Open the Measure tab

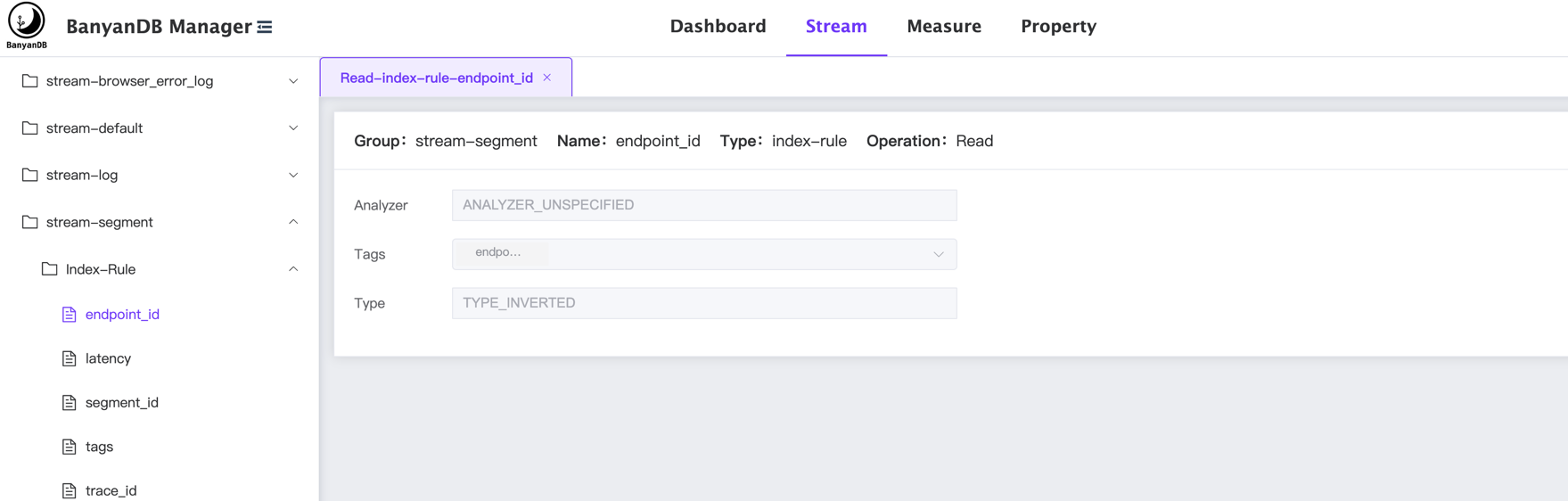943,27
